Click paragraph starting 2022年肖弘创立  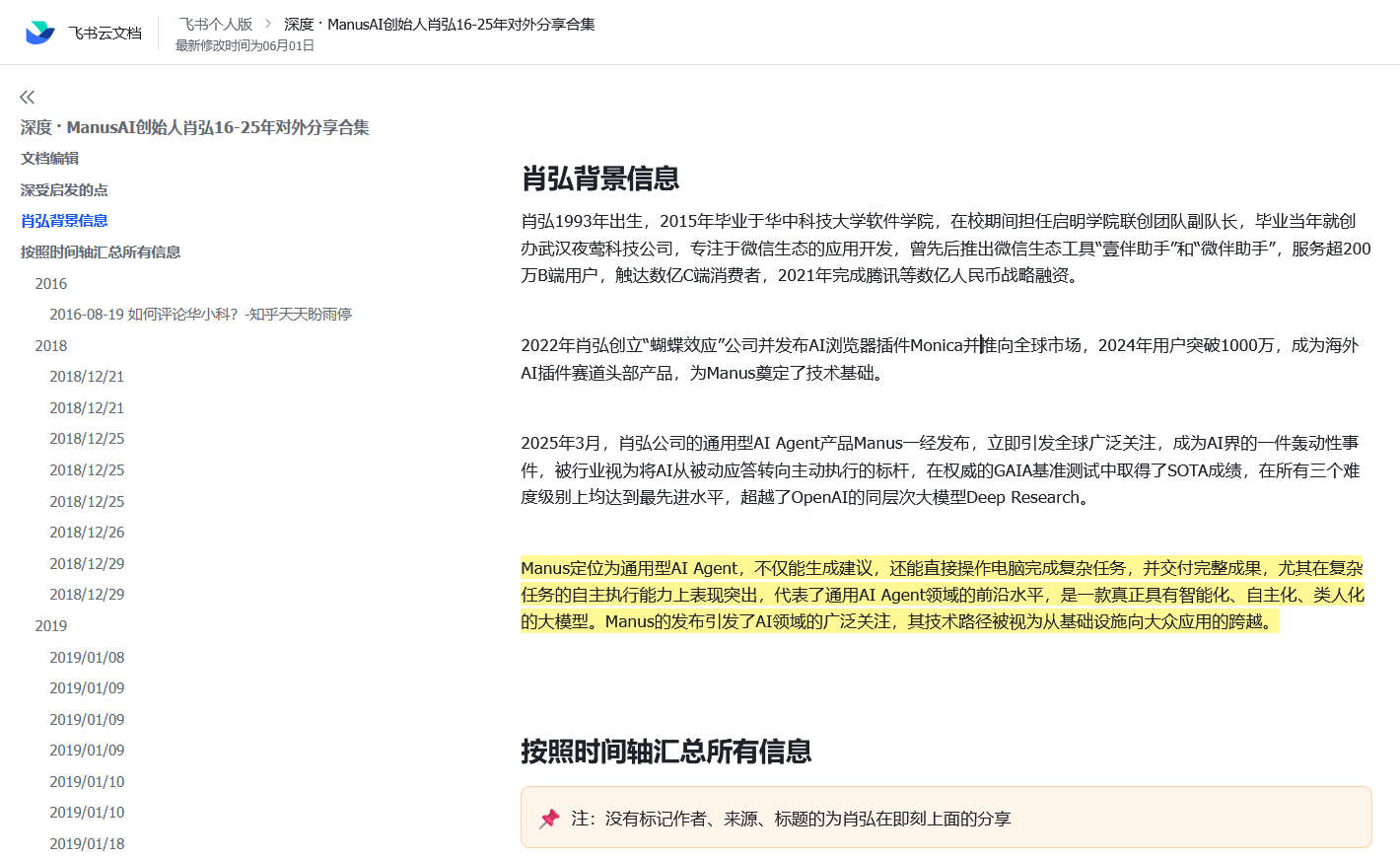coord(940,359)
